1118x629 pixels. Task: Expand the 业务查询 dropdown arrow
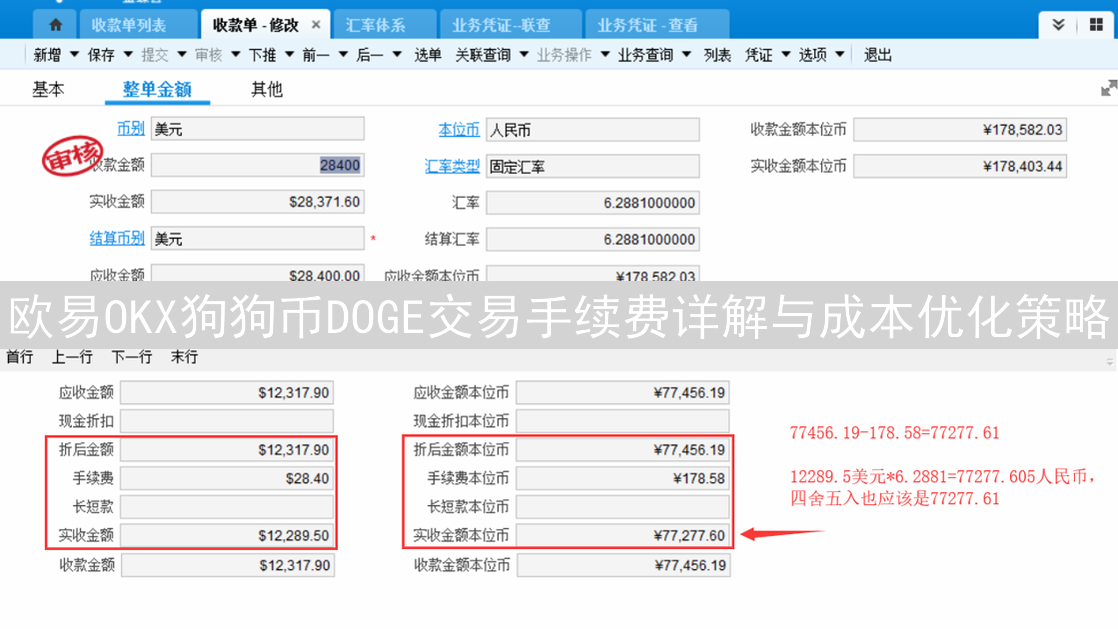click(687, 55)
